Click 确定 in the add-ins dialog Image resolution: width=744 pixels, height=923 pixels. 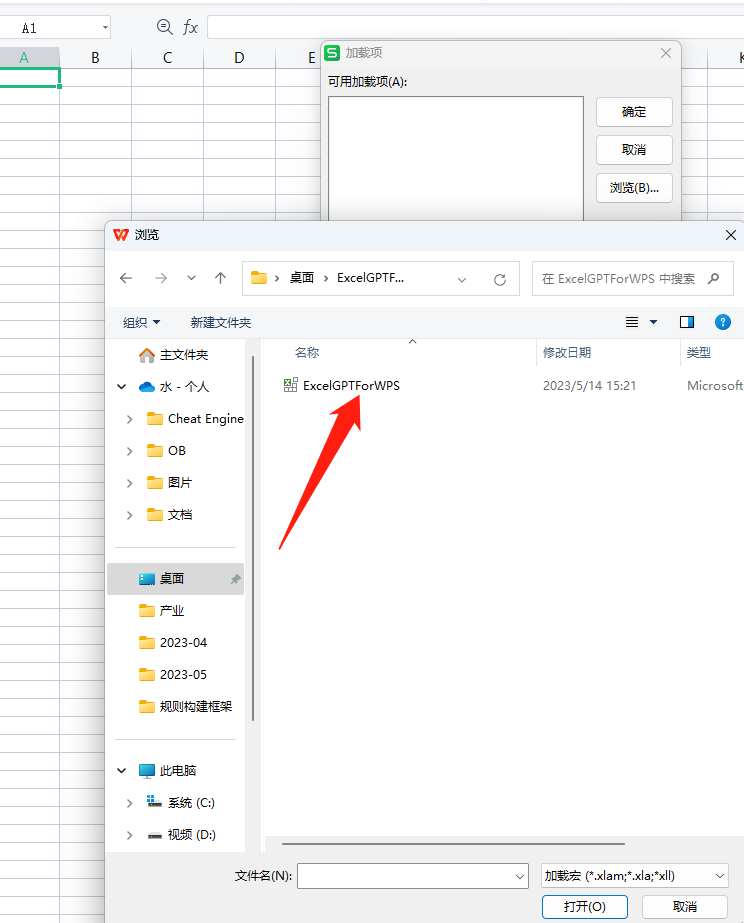tap(634, 112)
